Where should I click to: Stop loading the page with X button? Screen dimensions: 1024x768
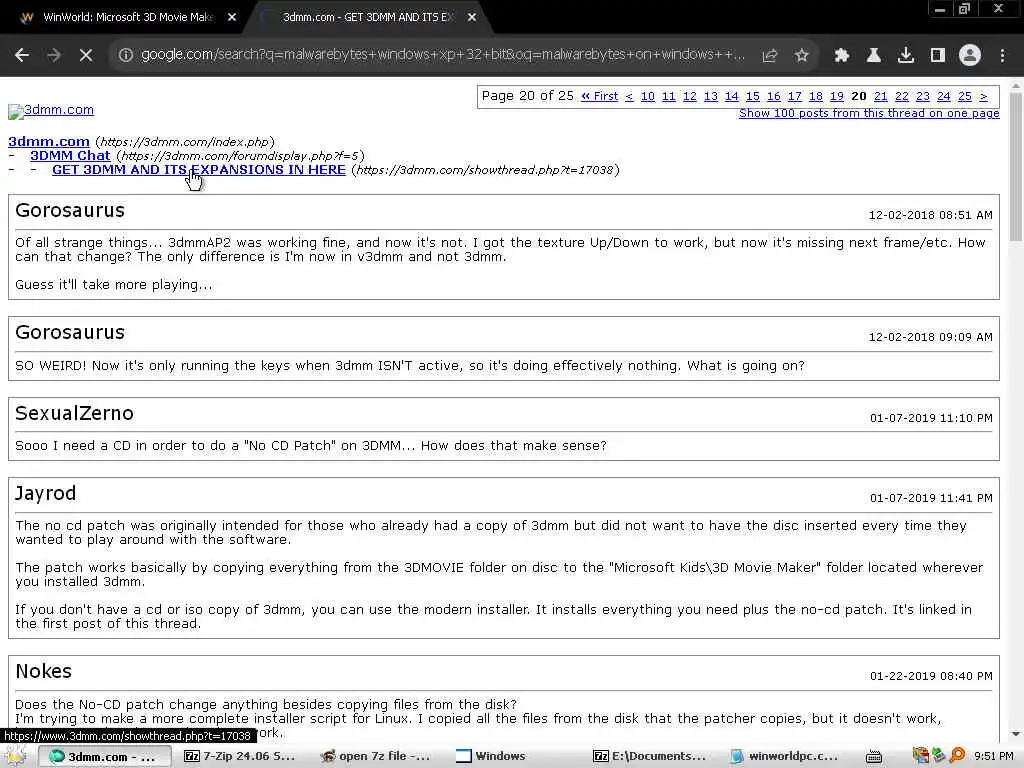(86, 56)
